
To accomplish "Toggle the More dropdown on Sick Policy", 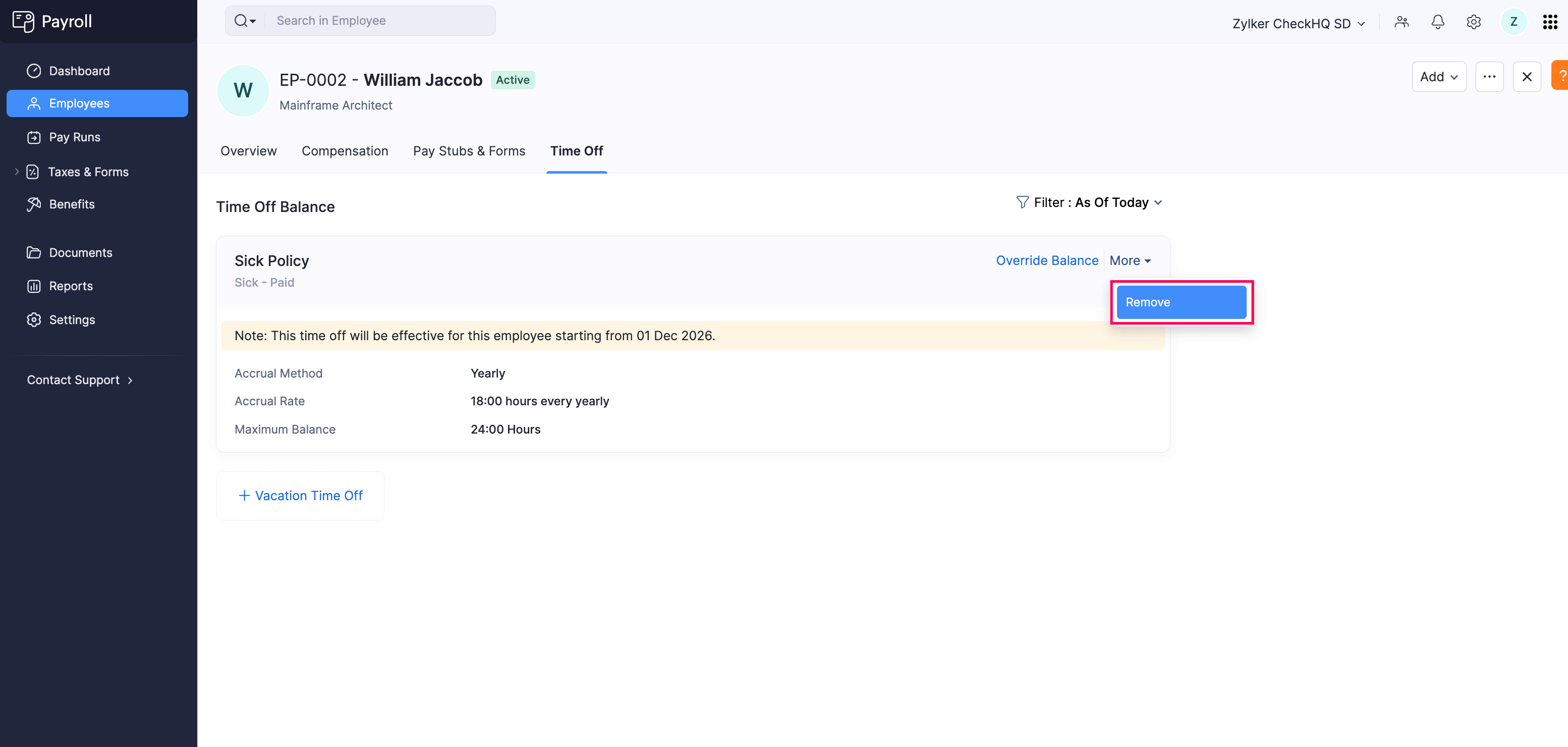I will pyautogui.click(x=1130, y=260).
